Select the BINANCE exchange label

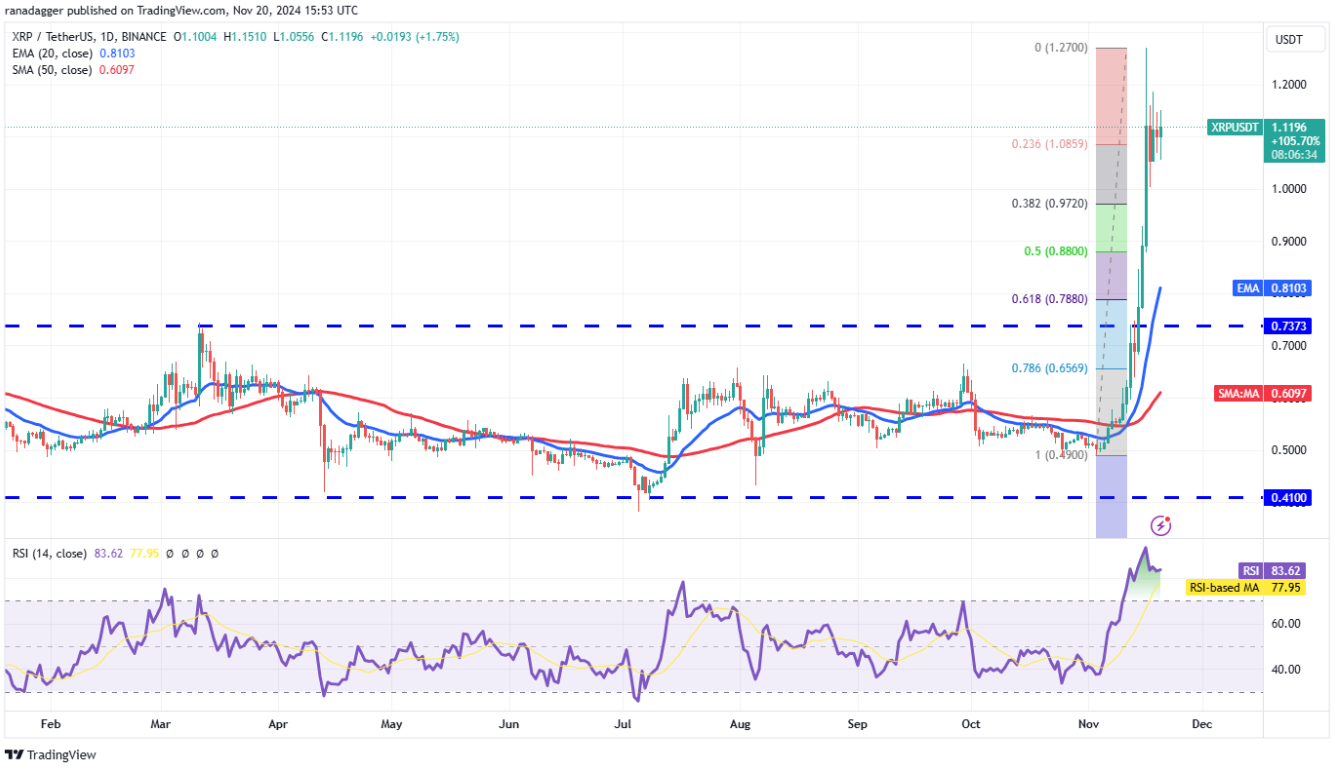click(x=141, y=34)
